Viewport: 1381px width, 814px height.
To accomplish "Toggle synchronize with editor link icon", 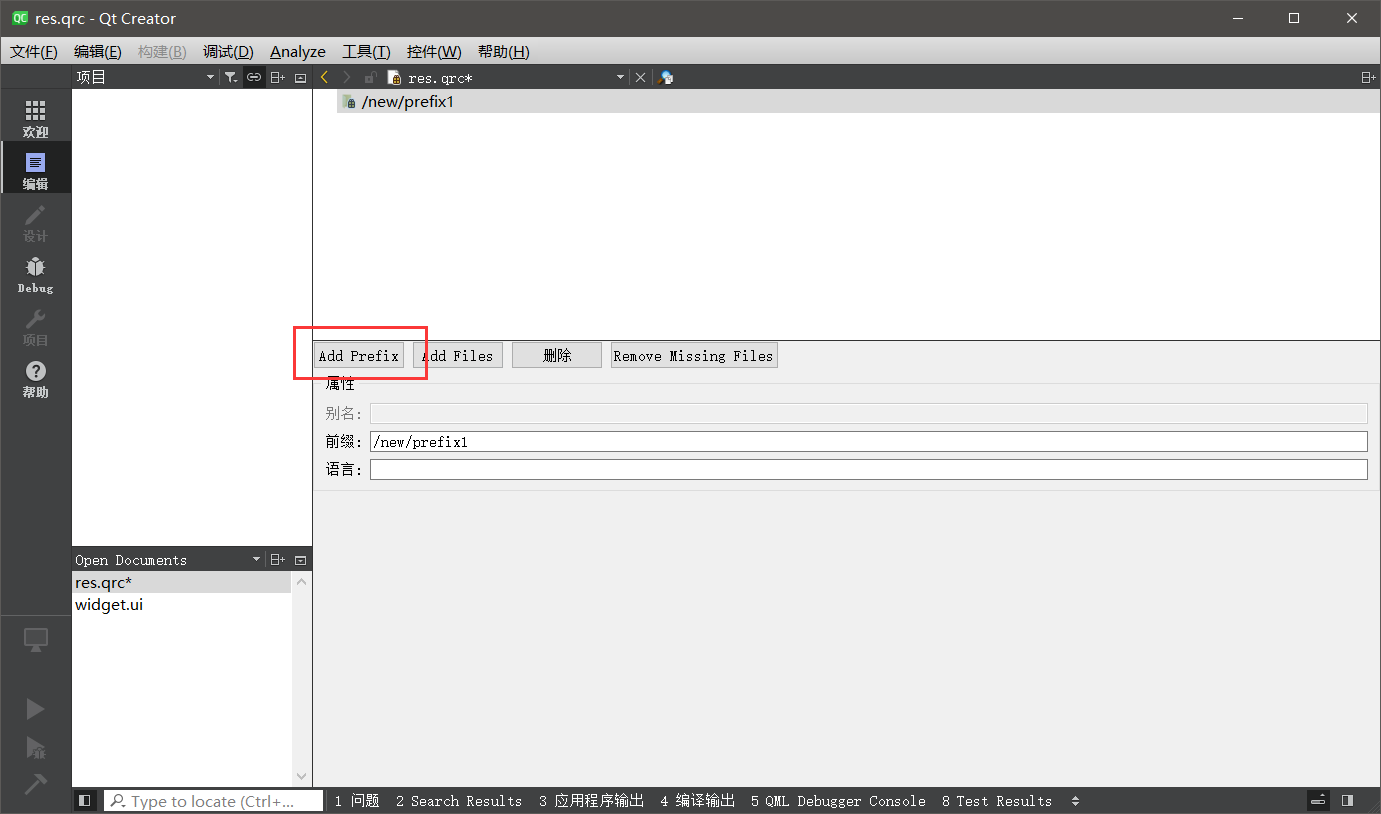I will click(254, 77).
